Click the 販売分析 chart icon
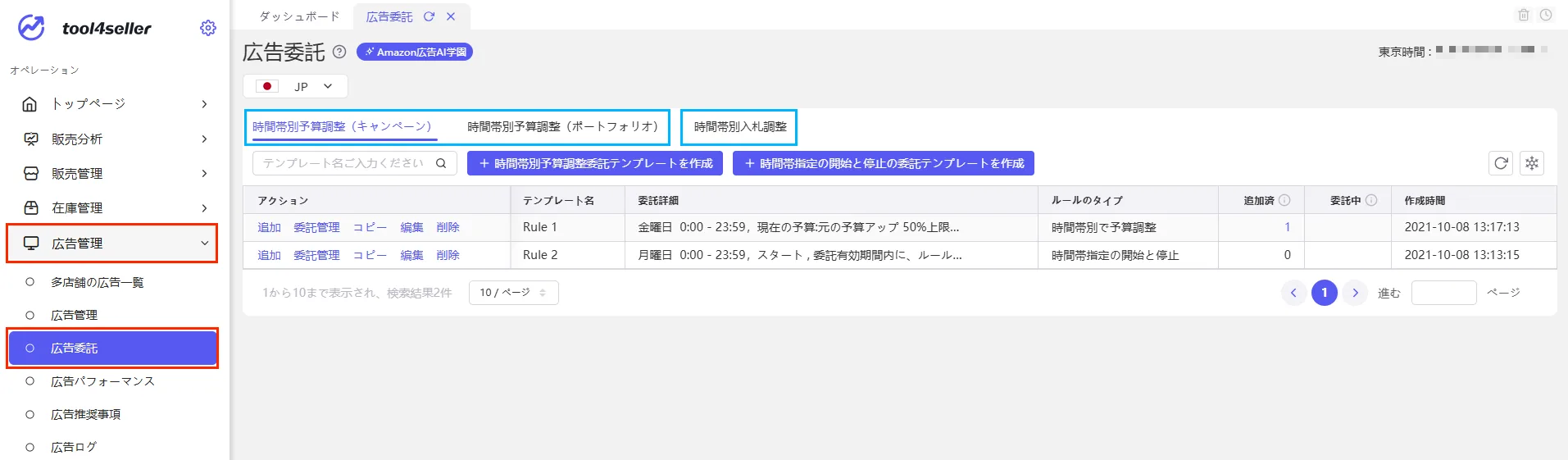 point(30,139)
